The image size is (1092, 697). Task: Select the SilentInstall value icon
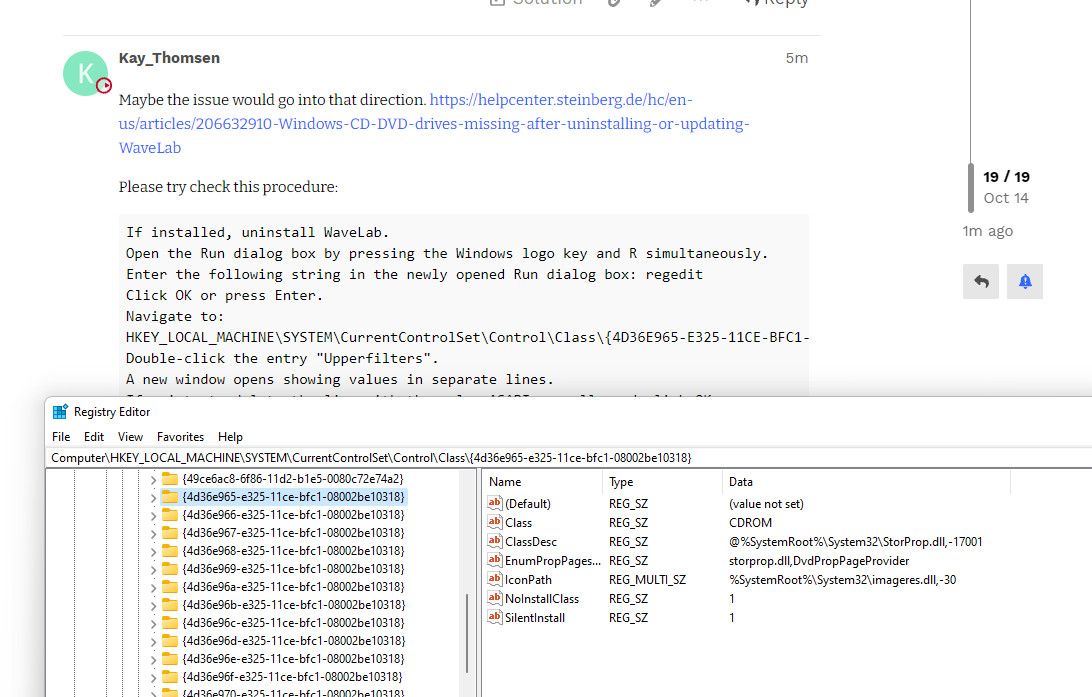coord(494,616)
